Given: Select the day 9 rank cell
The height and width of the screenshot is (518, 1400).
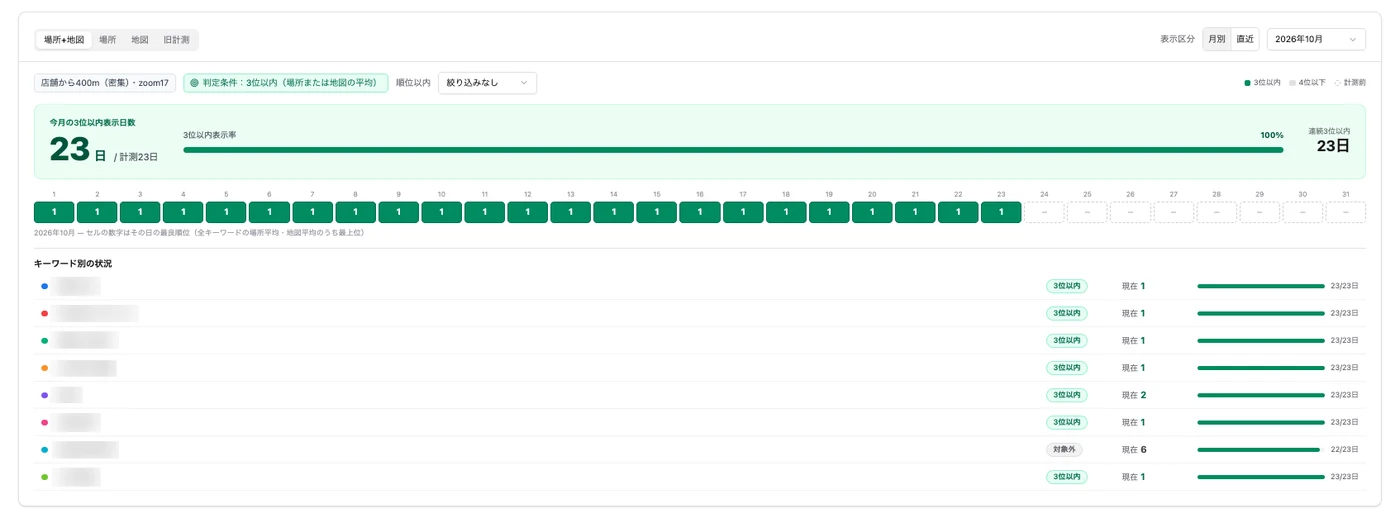Looking at the screenshot, I should pyautogui.click(x=398, y=212).
